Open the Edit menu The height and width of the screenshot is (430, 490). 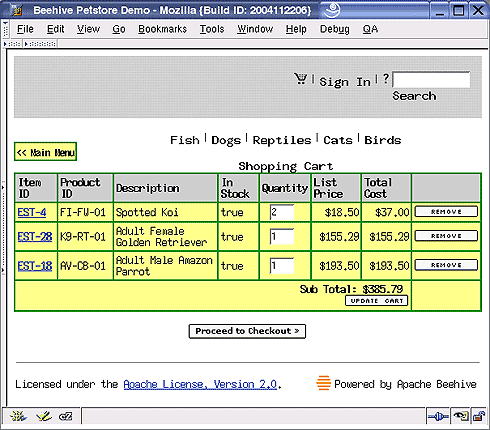coord(55,29)
